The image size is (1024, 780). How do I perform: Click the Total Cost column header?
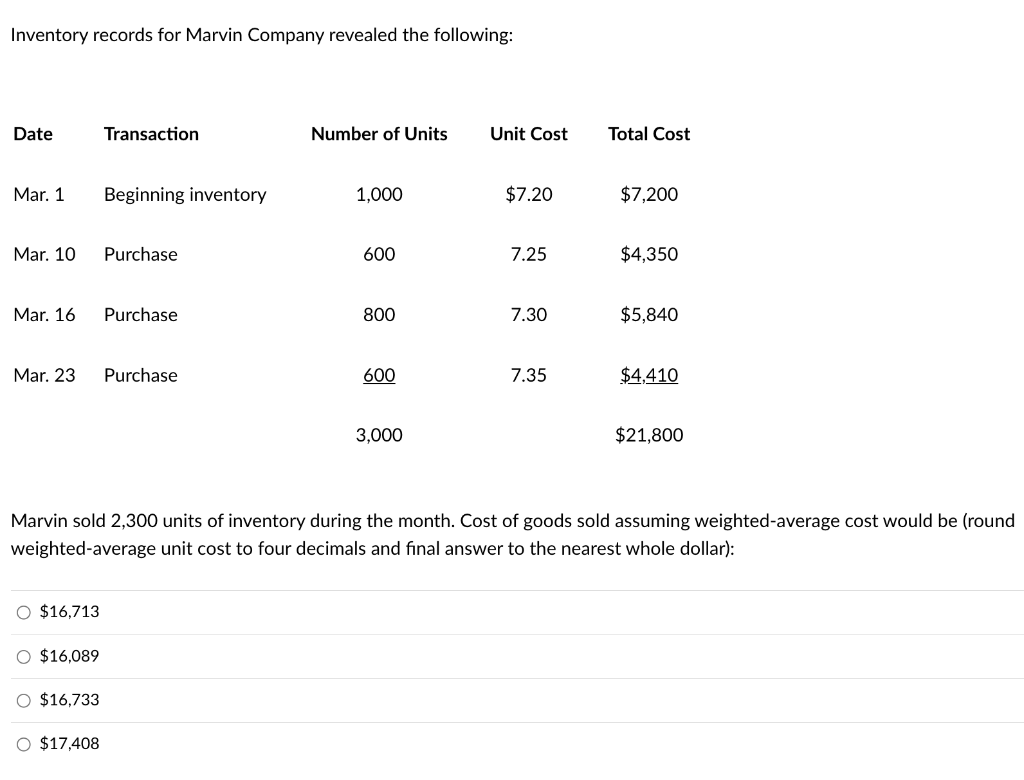649,134
